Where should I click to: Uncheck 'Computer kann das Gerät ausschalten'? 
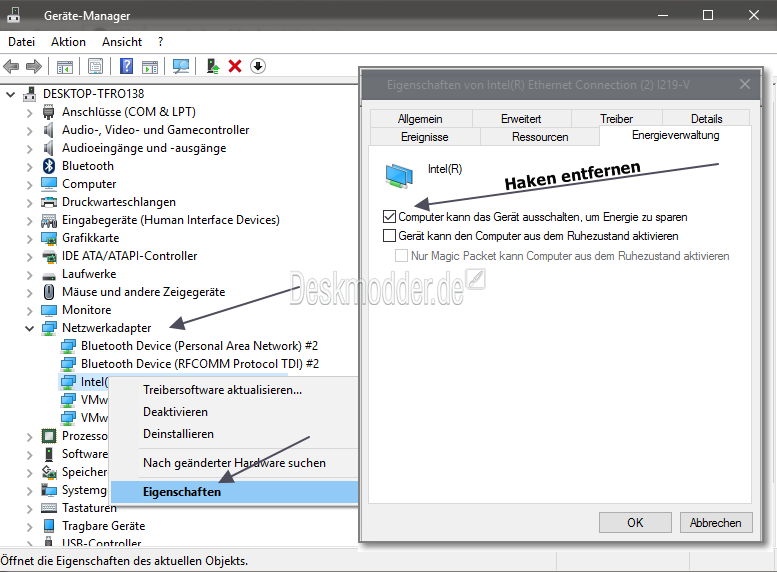(389, 217)
